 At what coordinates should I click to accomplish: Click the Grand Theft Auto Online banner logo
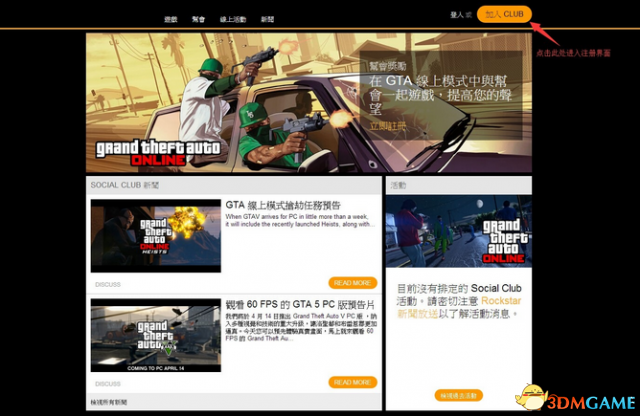pos(149,152)
